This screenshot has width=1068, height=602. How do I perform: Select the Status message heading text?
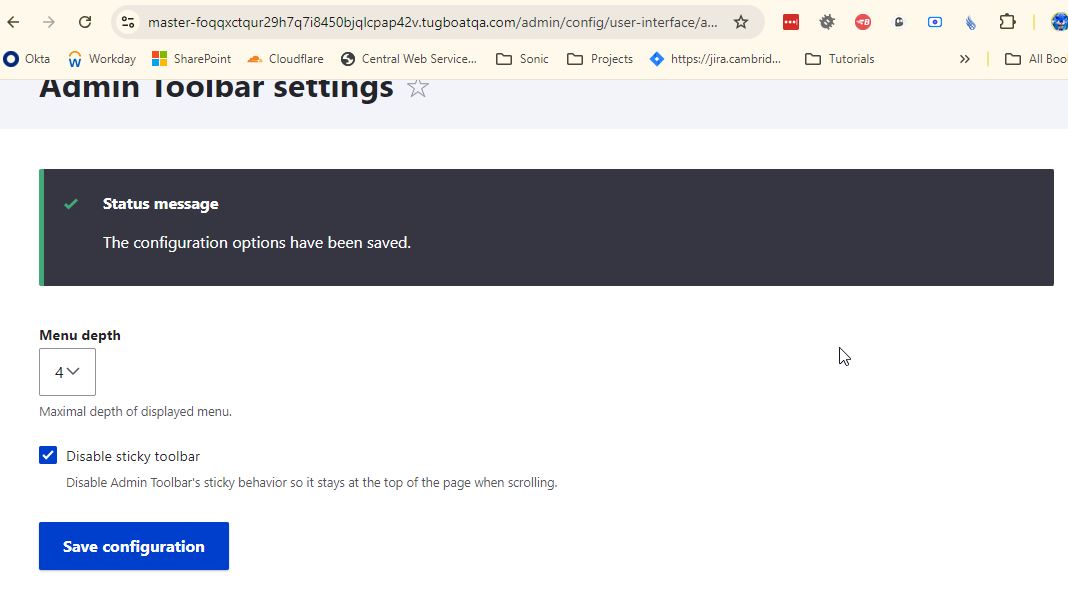pos(161,204)
